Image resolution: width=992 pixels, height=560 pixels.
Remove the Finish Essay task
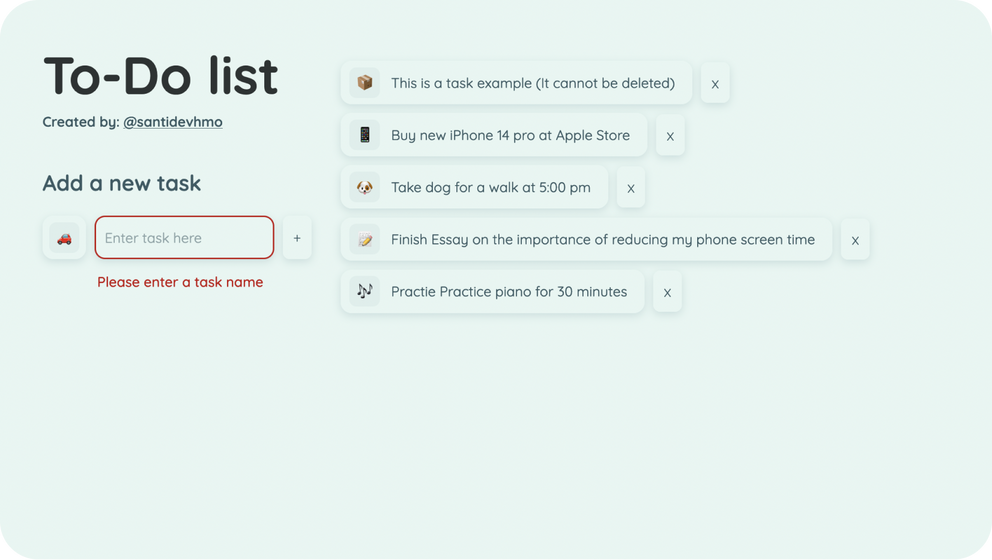click(x=855, y=240)
